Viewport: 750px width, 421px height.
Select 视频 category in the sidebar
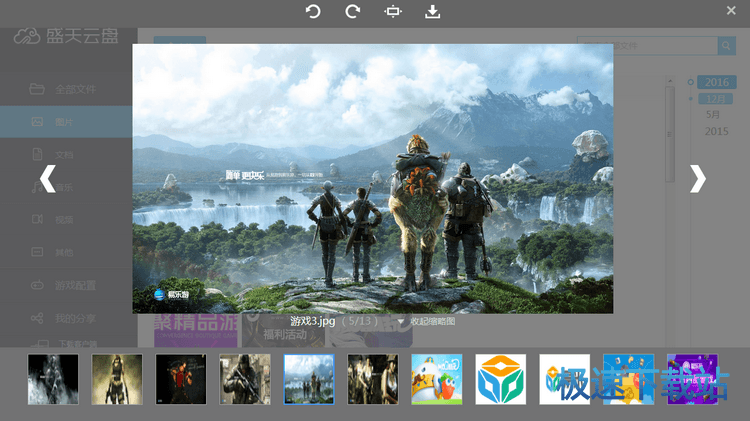coord(66,220)
